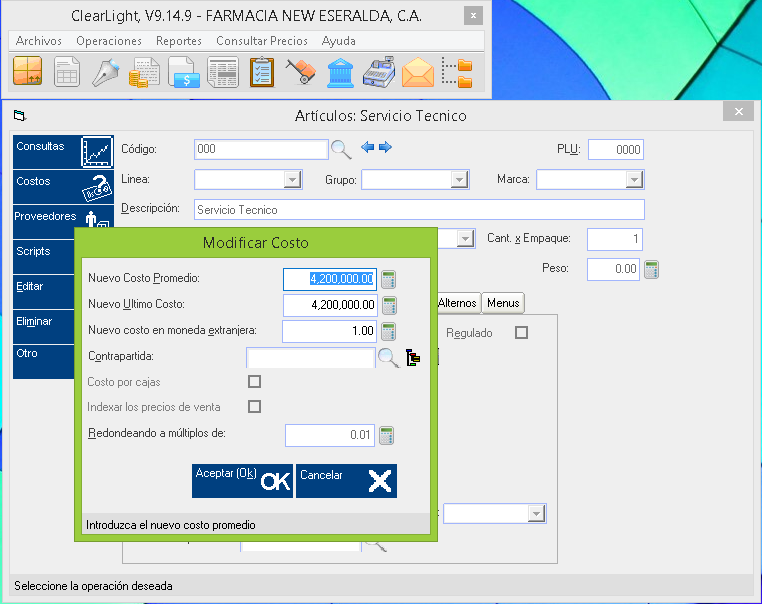Focus the Nuevo costo en moneda extranjera field

[x=329, y=331]
